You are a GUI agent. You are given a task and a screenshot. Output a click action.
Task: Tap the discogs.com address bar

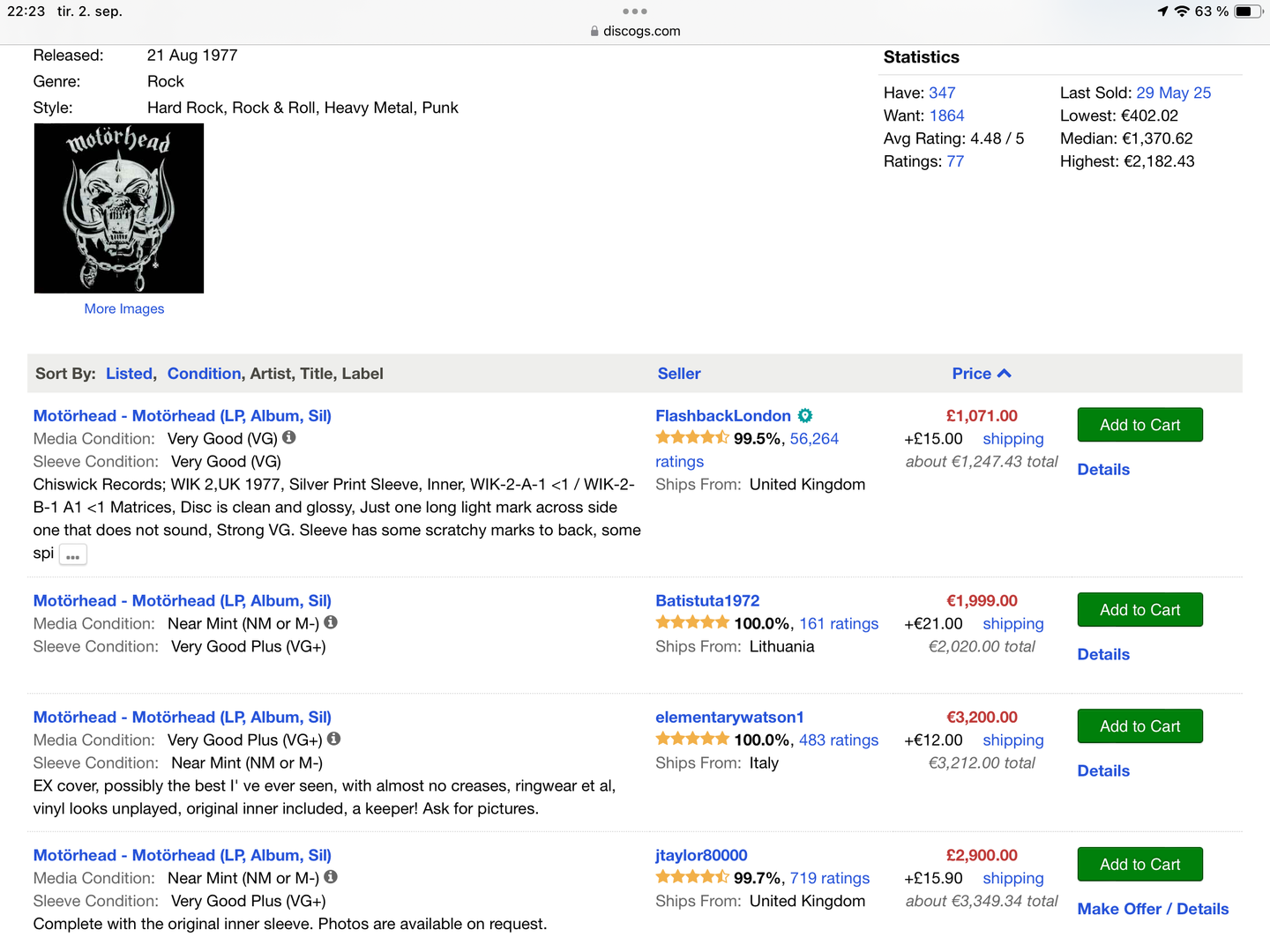click(635, 31)
